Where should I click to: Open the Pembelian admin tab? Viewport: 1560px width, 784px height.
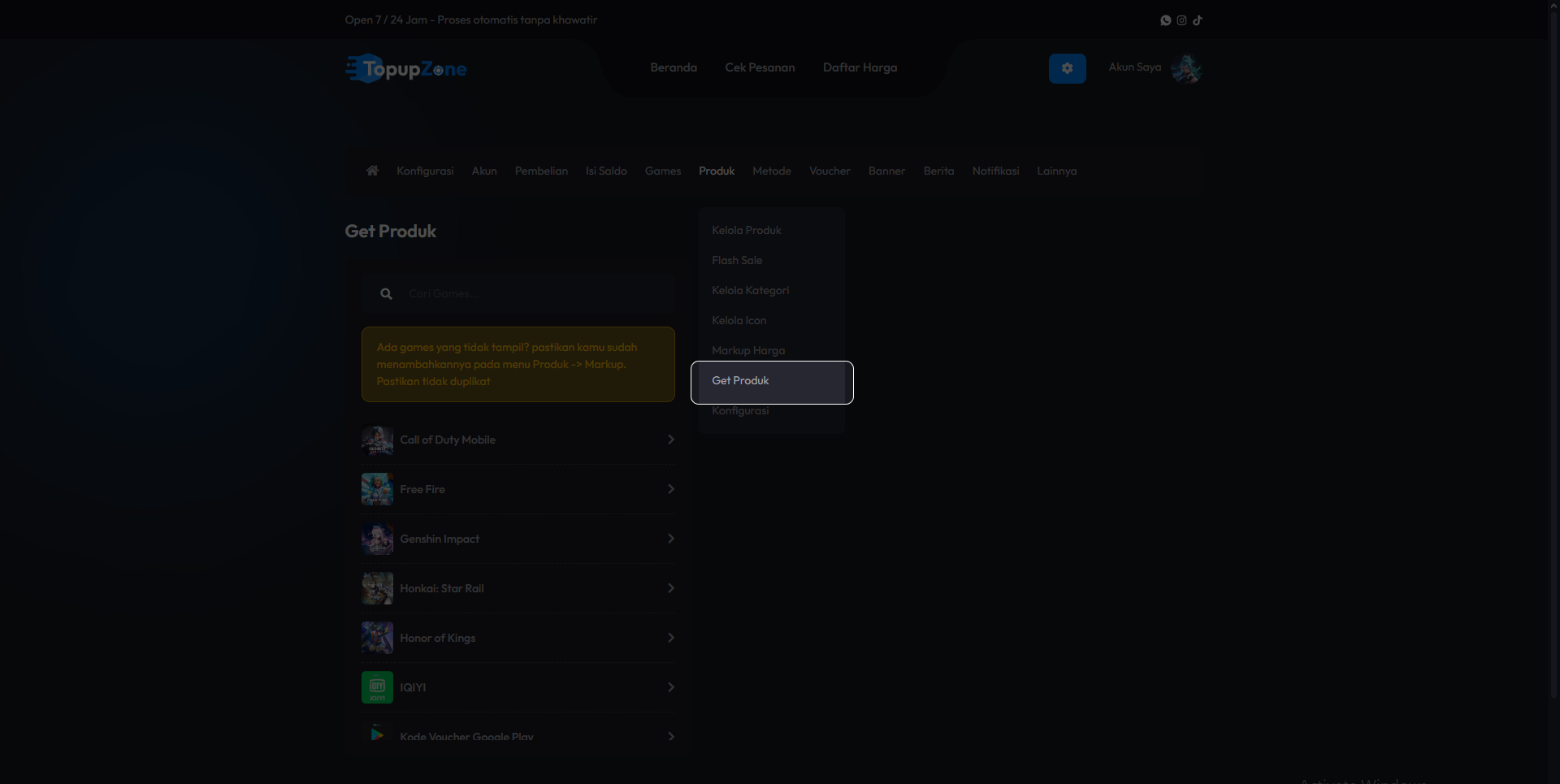pyautogui.click(x=541, y=171)
